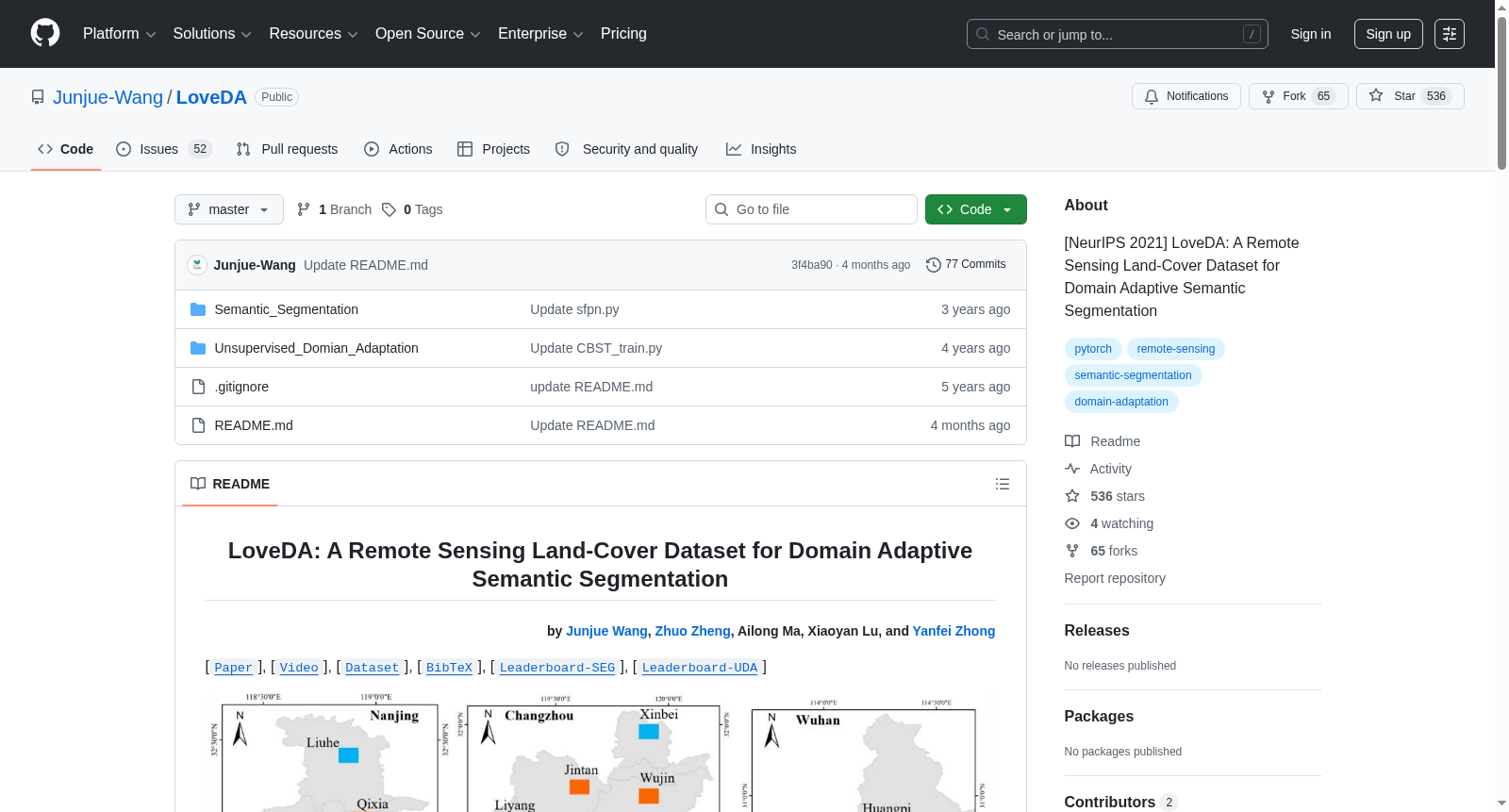The height and width of the screenshot is (812, 1509).
Task: Open the Leaderboard-SEG link
Action: (x=557, y=668)
